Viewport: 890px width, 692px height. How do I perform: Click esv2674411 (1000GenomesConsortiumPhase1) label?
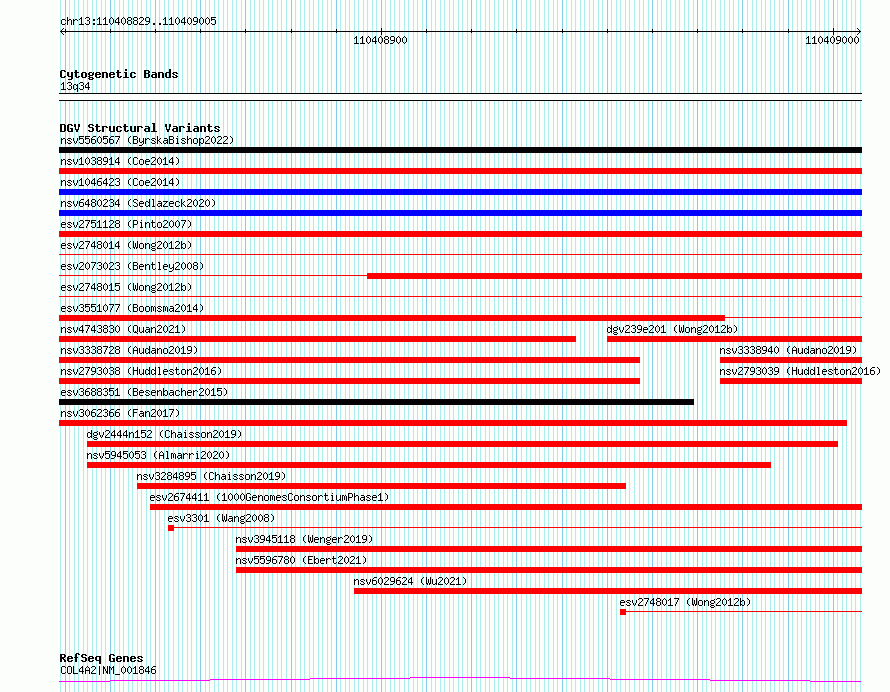[x=269, y=497]
